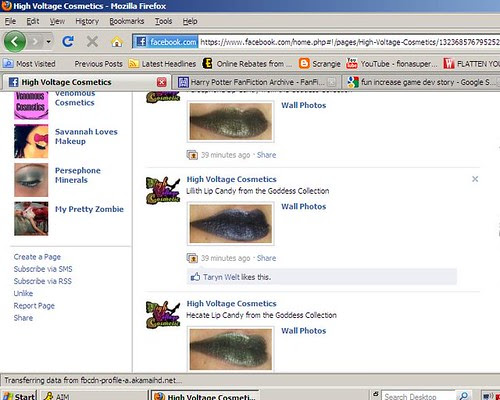Image resolution: width=500 pixels, height=400 pixels.
Task: Open the Previous Posts bookmark
Action: (98, 63)
